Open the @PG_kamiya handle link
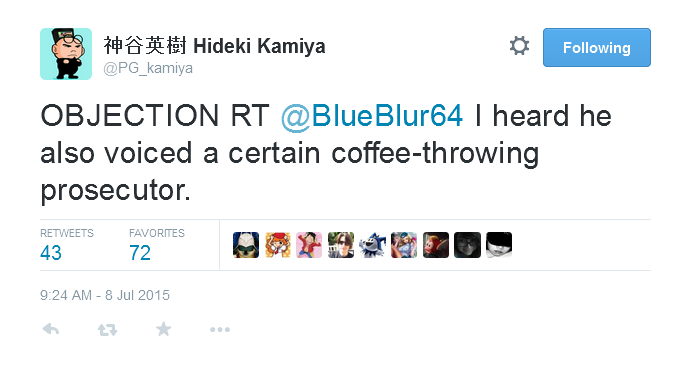 (x=148, y=68)
